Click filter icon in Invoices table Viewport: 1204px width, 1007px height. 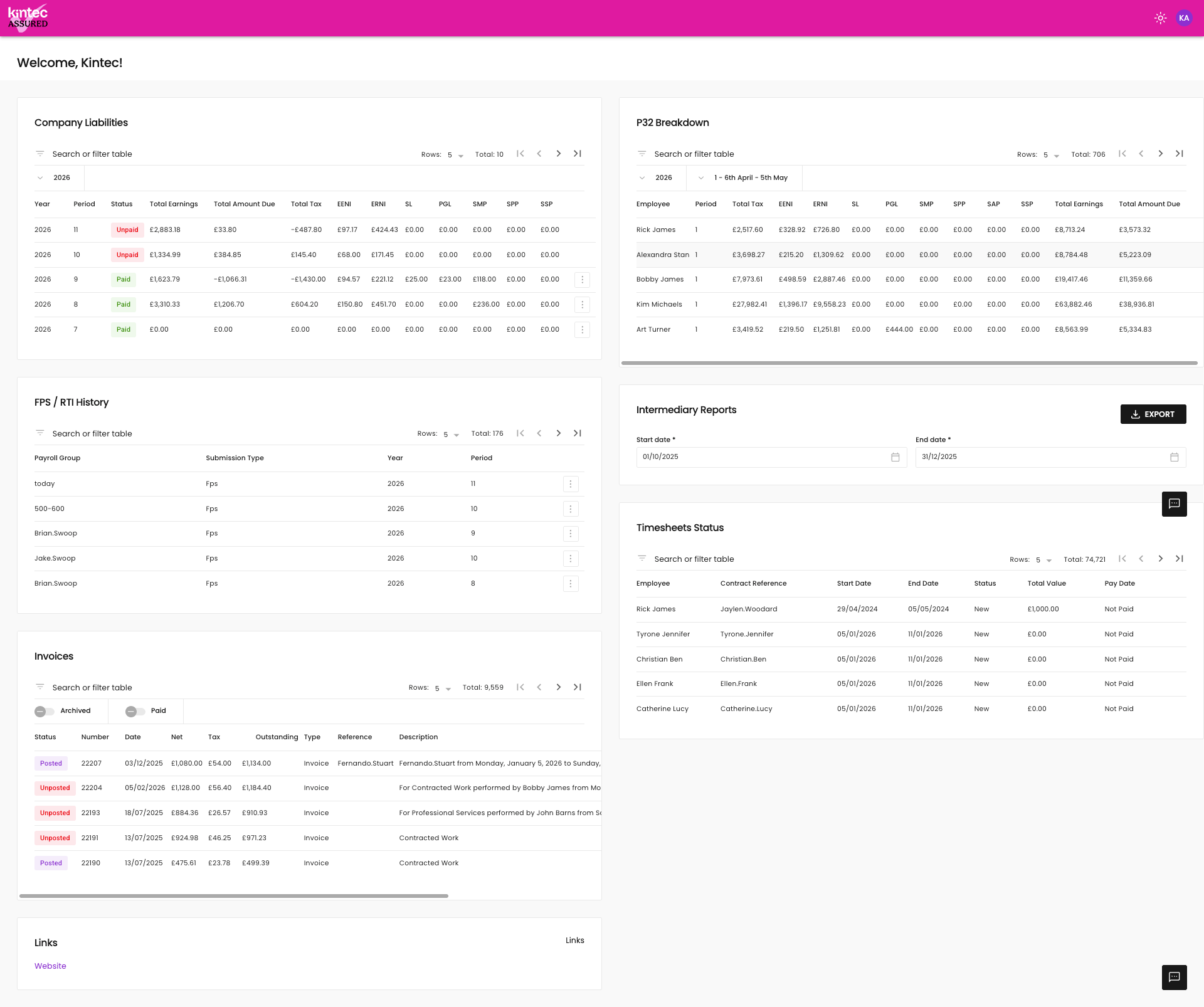pos(40,687)
